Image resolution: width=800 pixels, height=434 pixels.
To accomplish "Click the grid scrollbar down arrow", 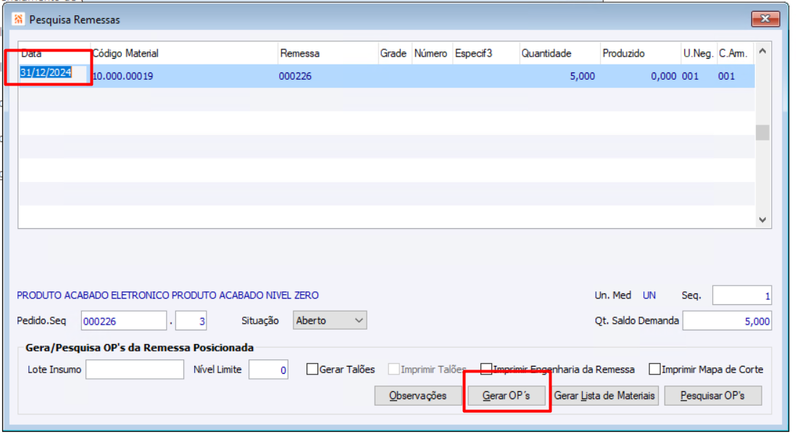I will (762, 220).
